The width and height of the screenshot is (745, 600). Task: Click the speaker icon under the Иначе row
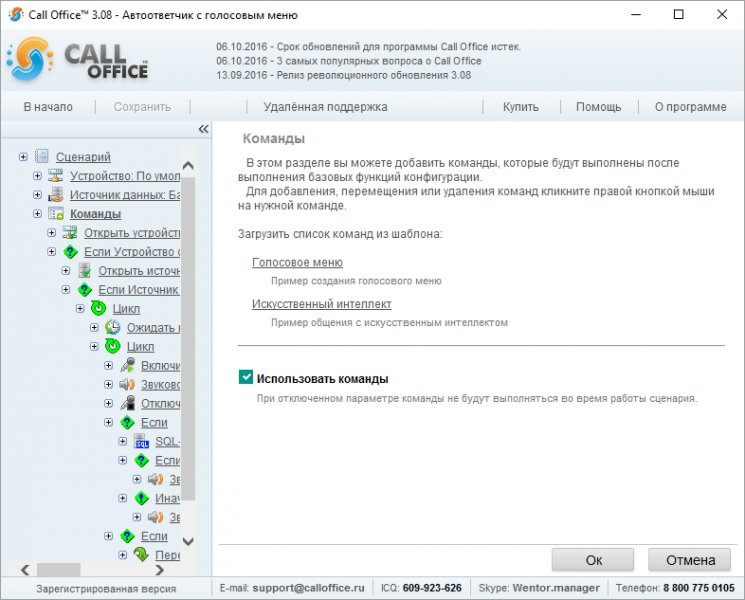(x=155, y=517)
